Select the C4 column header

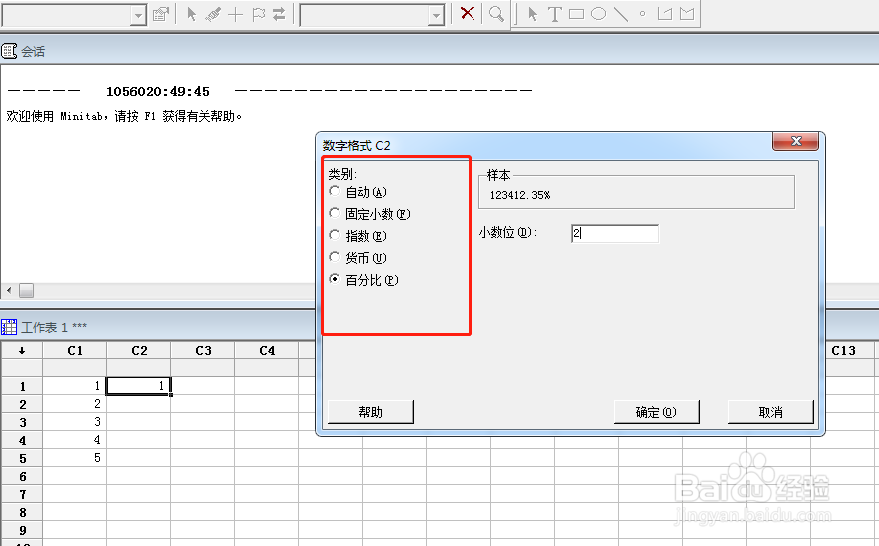[x=267, y=350]
